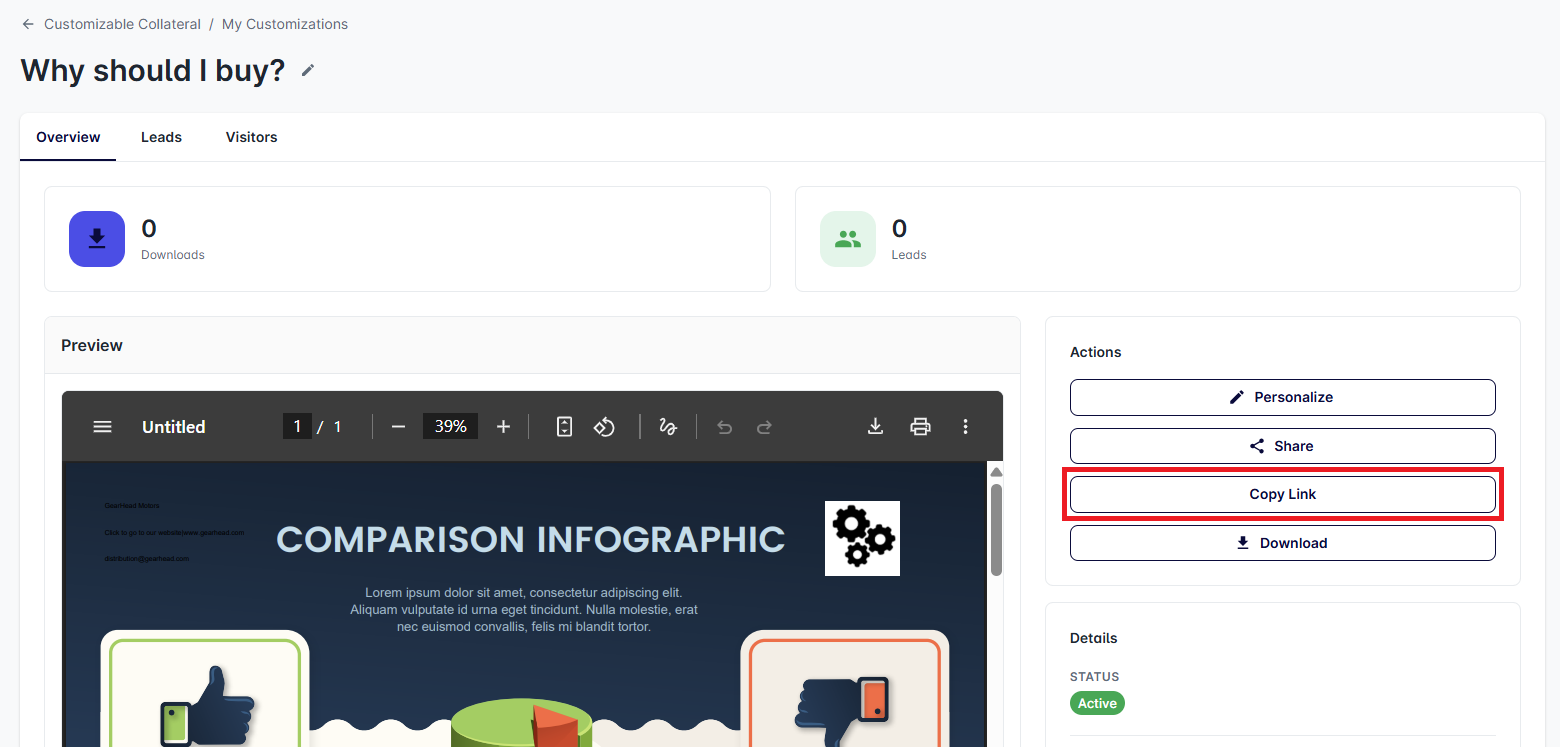Click the Copy Link button
This screenshot has height=747, width=1560.
point(1282,494)
